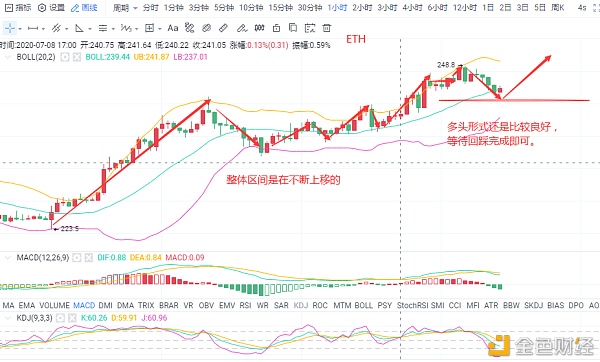The image size is (600, 362).
Task: Open the 指标 indicators button
Action: coord(18,8)
